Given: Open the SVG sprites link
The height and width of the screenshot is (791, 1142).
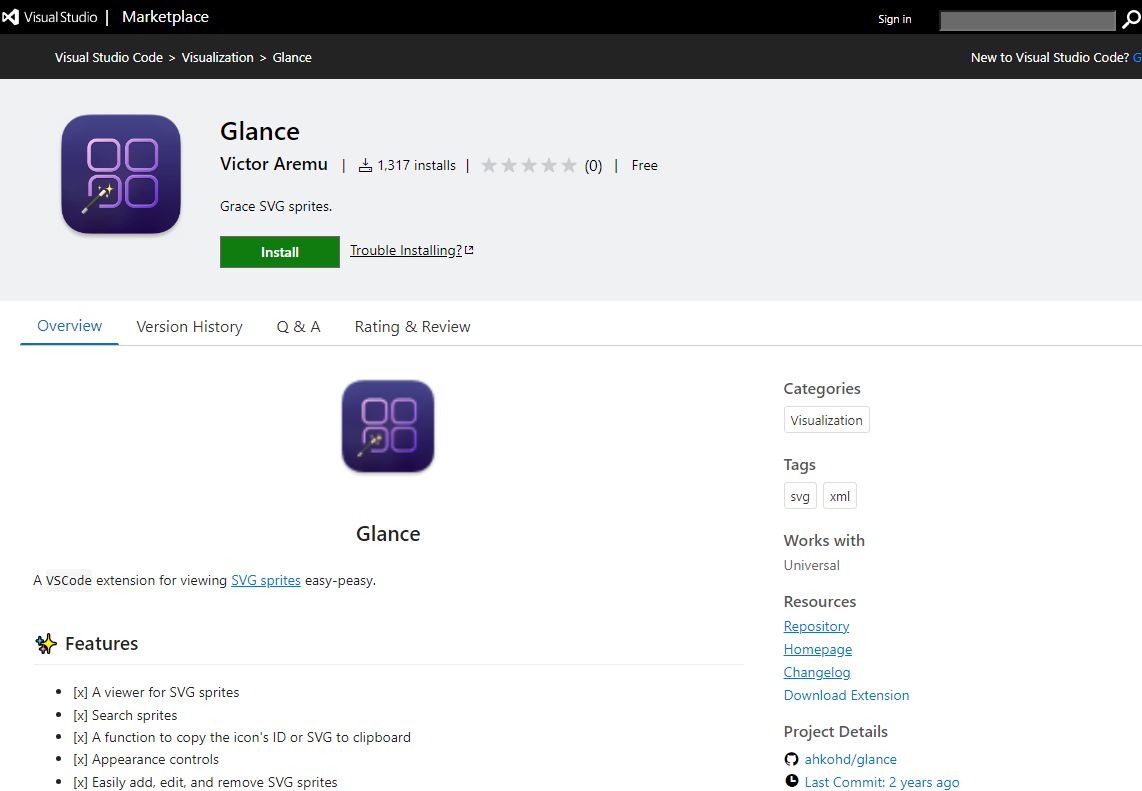Looking at the screenshot, I should pos(266,581).
